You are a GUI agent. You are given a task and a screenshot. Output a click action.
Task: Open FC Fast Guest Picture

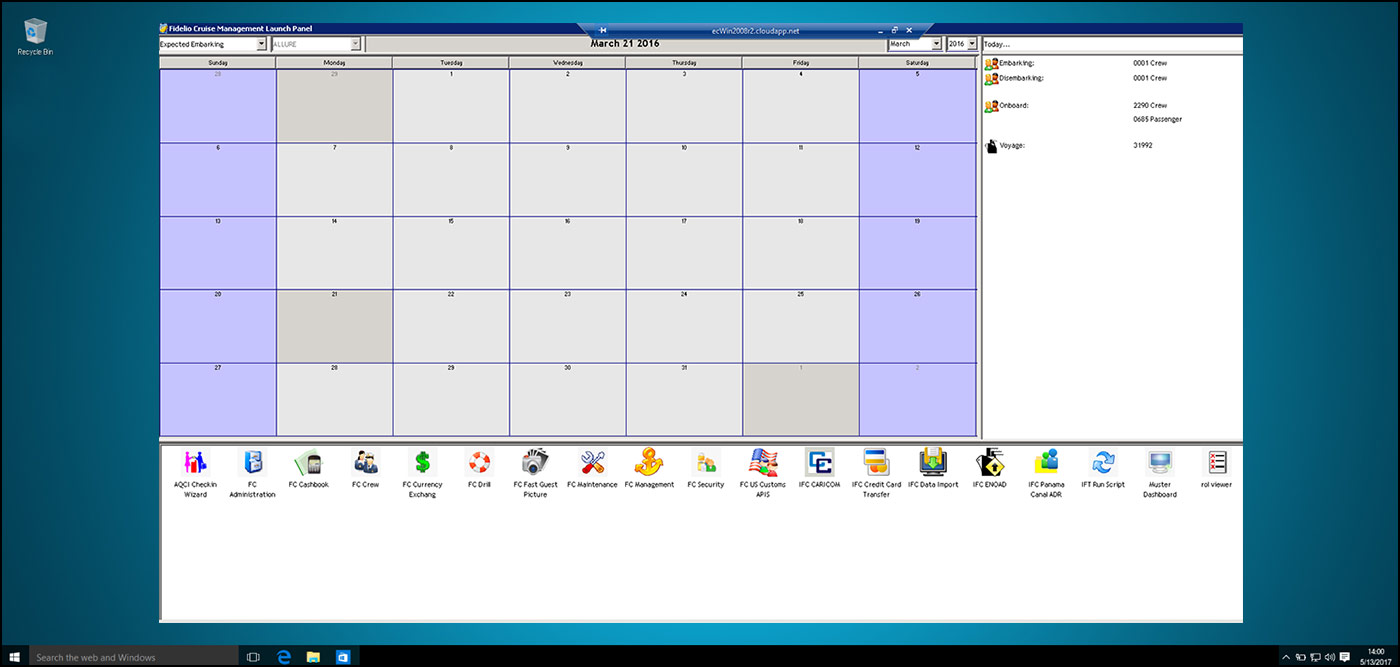point(535,473)
